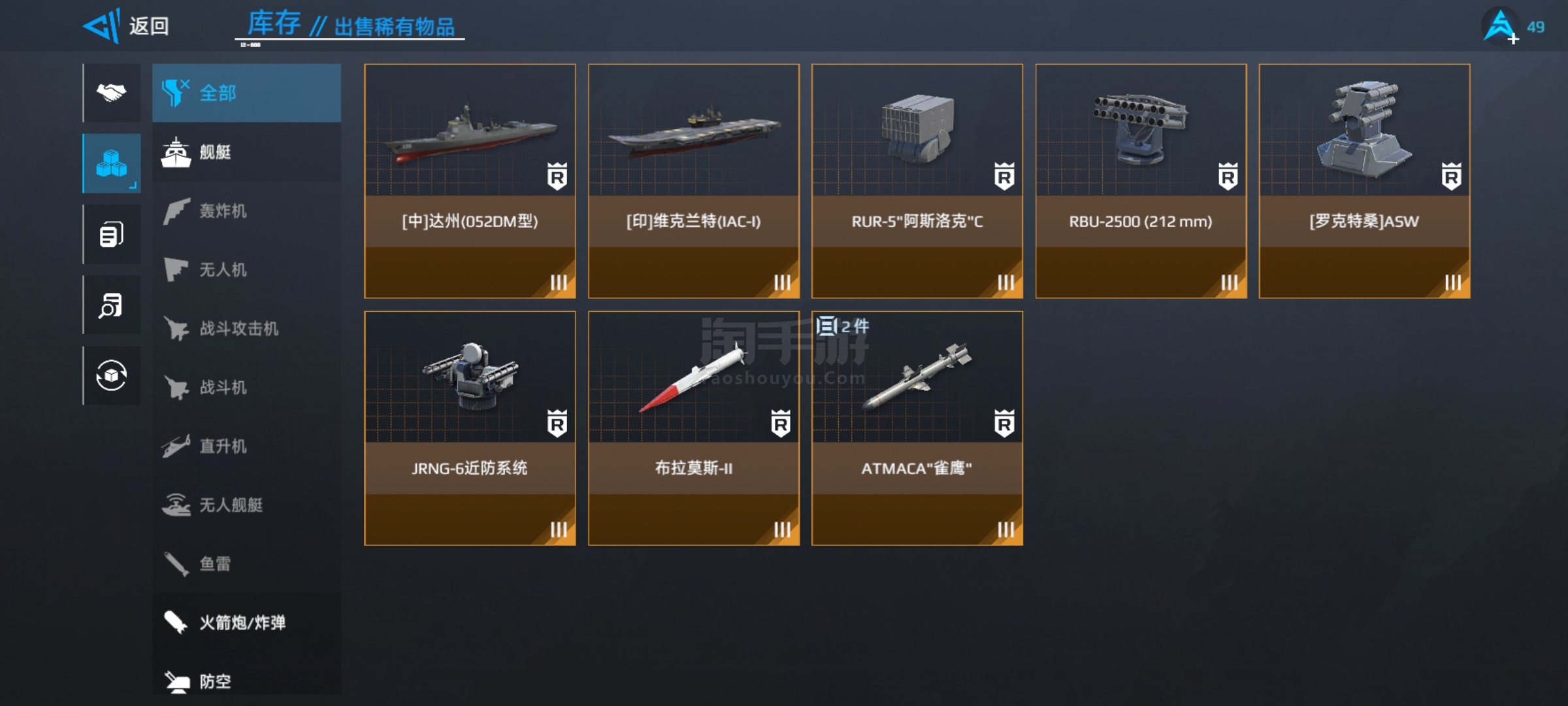Select the [中]达州(052DM型) ship card
Viewport: 1568px width, 706px height.
(470, 181)
